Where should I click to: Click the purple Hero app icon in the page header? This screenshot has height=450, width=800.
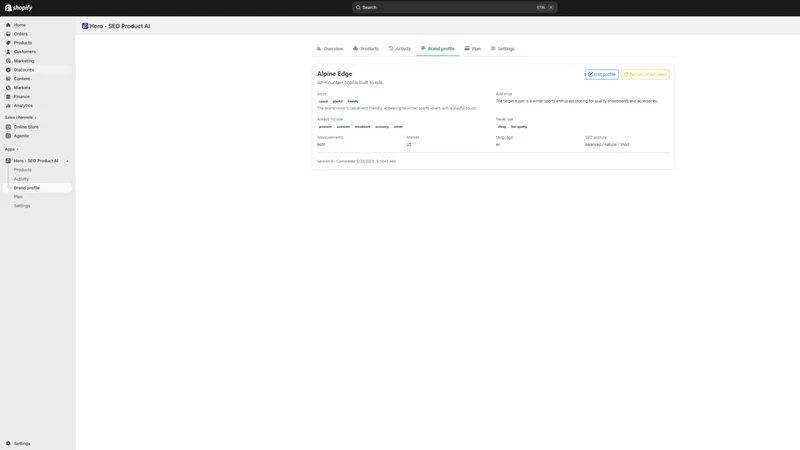click(85, 26)
